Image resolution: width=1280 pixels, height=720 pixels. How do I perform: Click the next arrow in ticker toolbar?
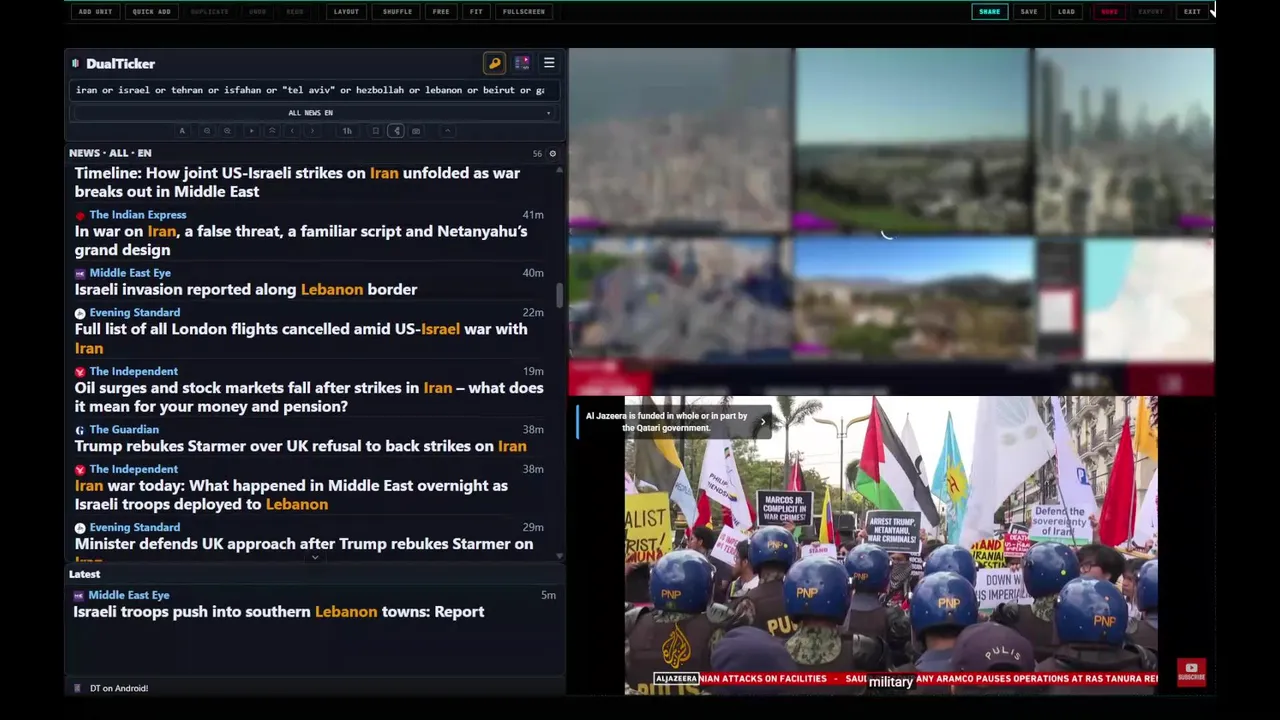point(312,131)
